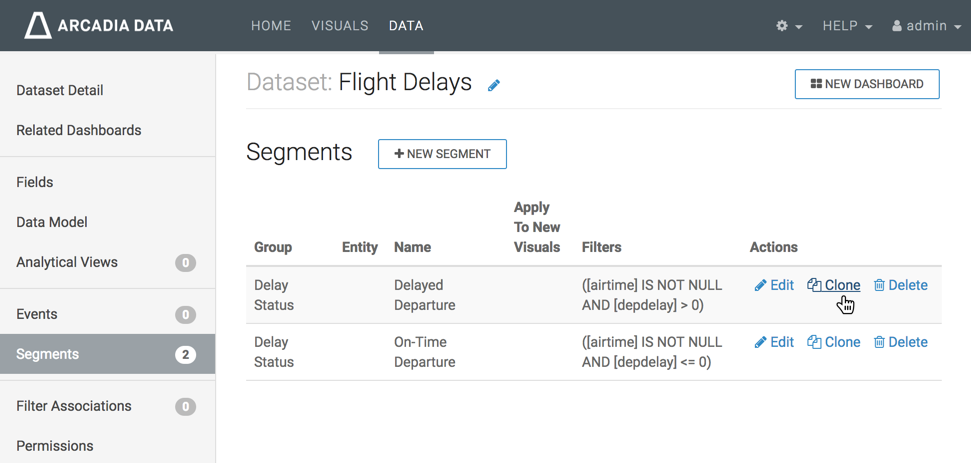Viewport: 971px width, 463px height.
Task: Open the Fields sidebar item
Action: [x=35, y=182]
